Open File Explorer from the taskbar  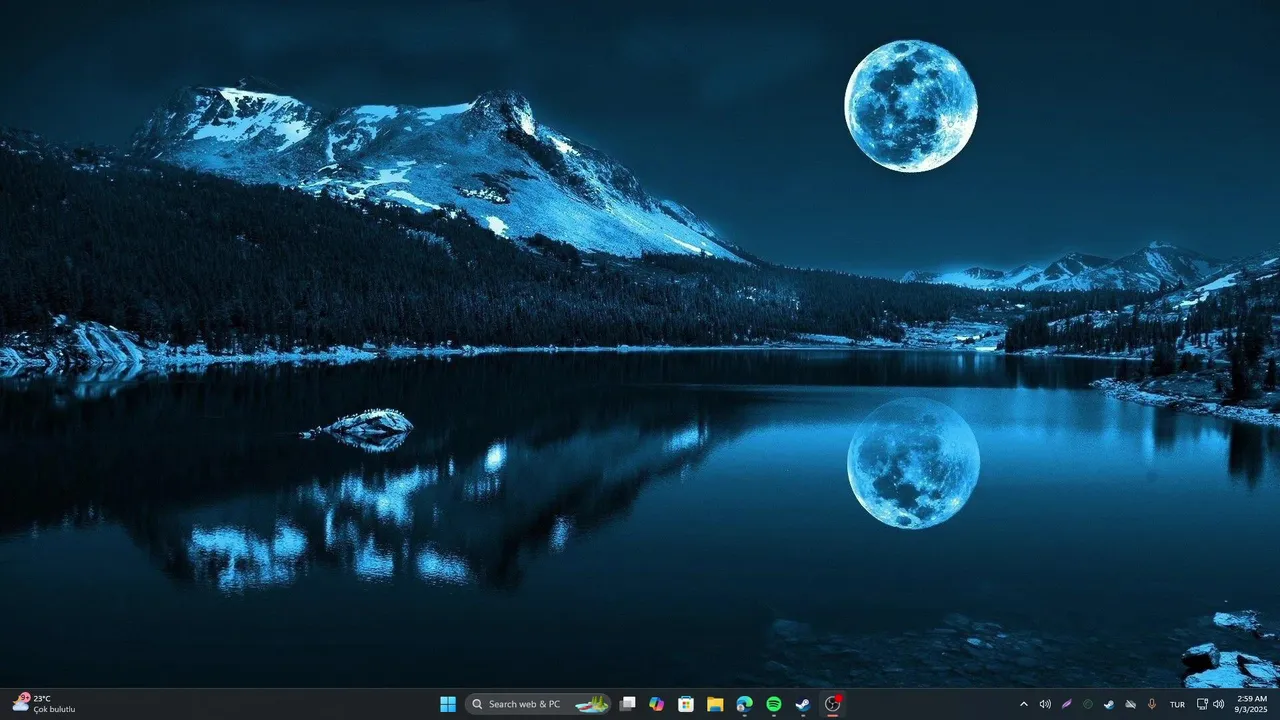[715, 704]
